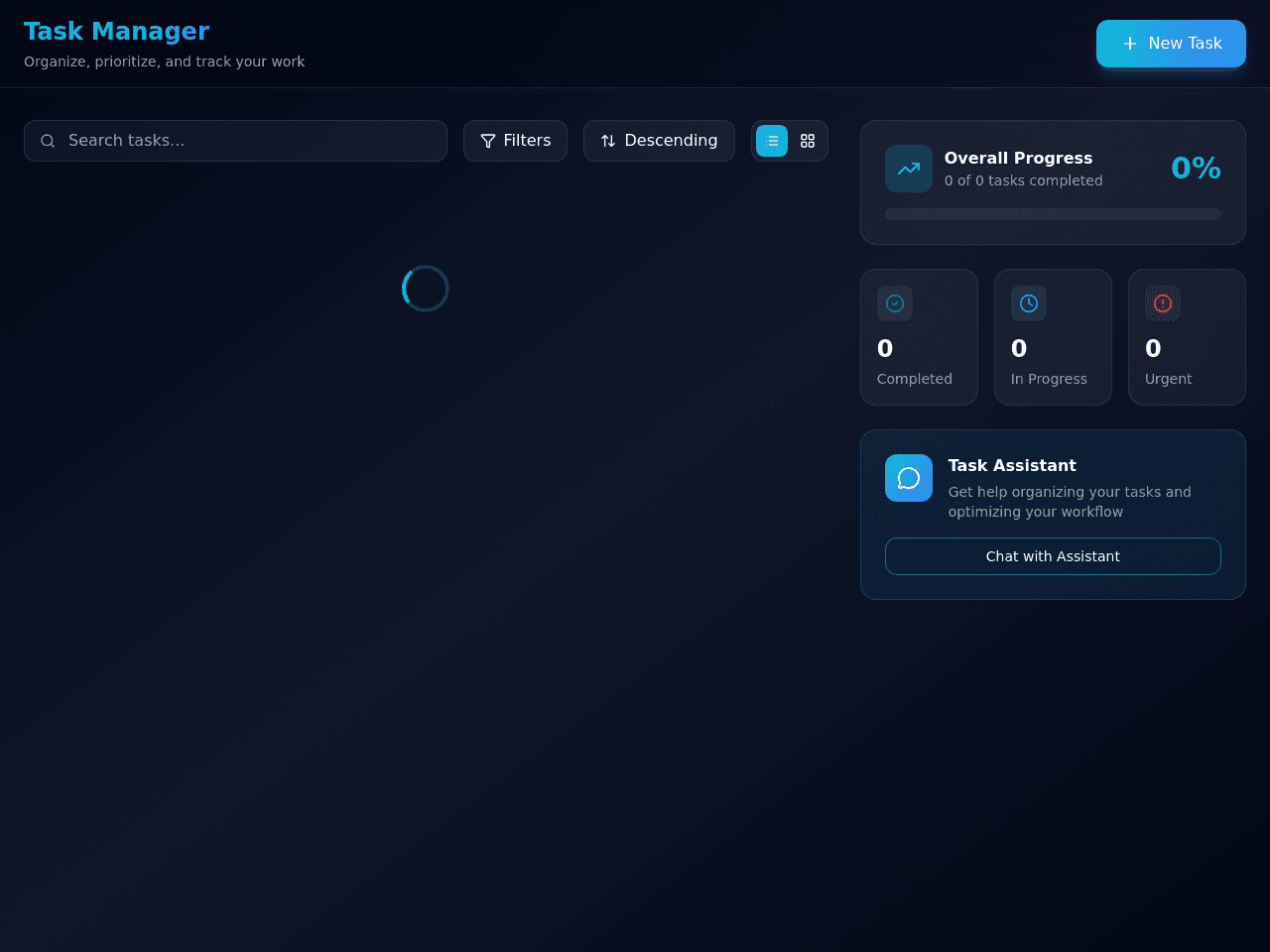Image resolution: width=1270 pixels, height=952 pixels.
Task: Click 'Organize, prioritize, and track your work' subtitle
Action: click(164, 61)
